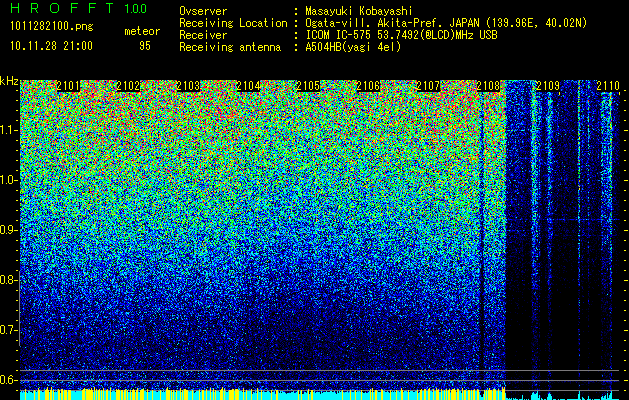Viewport: 629px width, 400px height.
Task: Click the A504HB(yagi 4el) antenna text
Action: (353, 47)
